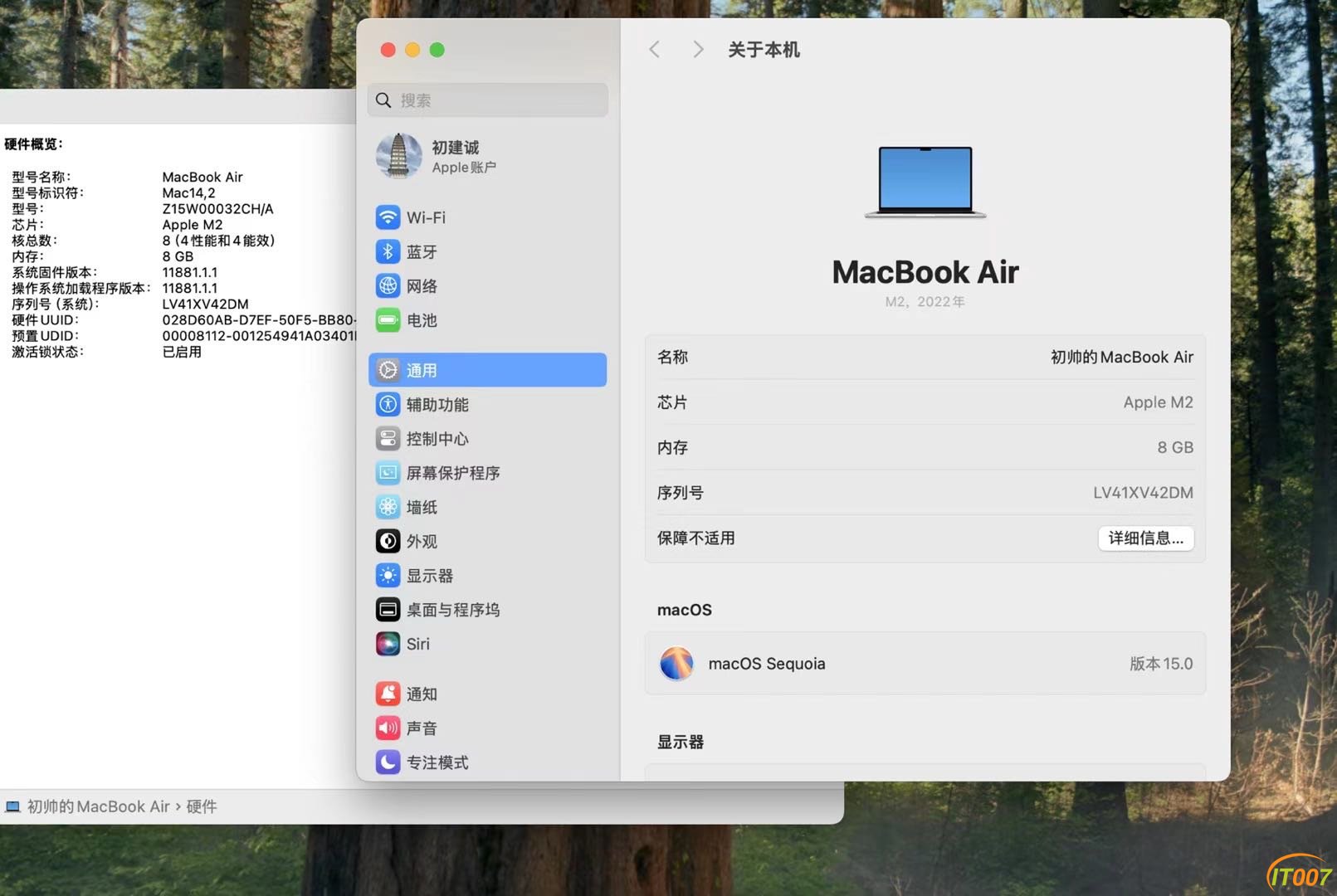Select Screen Saver (屏幕保护程序) icon
This screenshot has height=896, width=1337.
pos(388,473)
